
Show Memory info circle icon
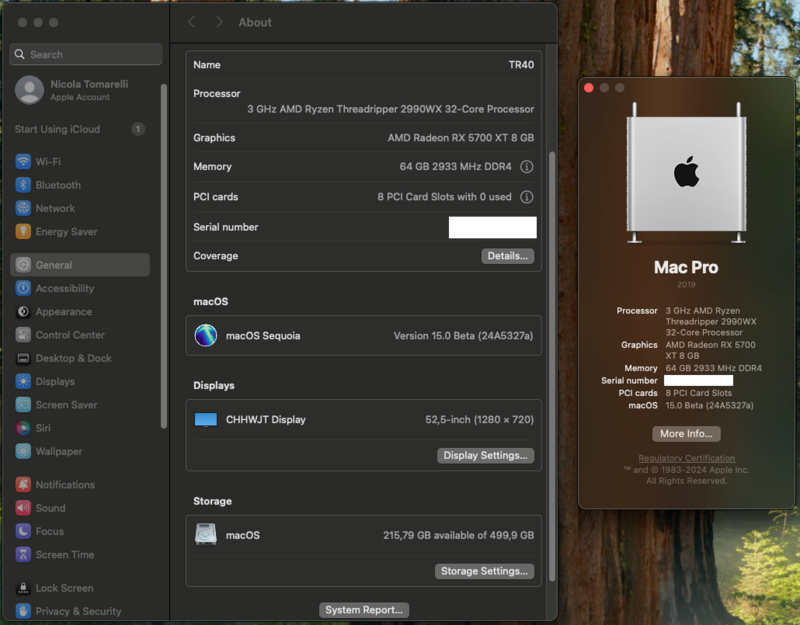tap(527, 167)
